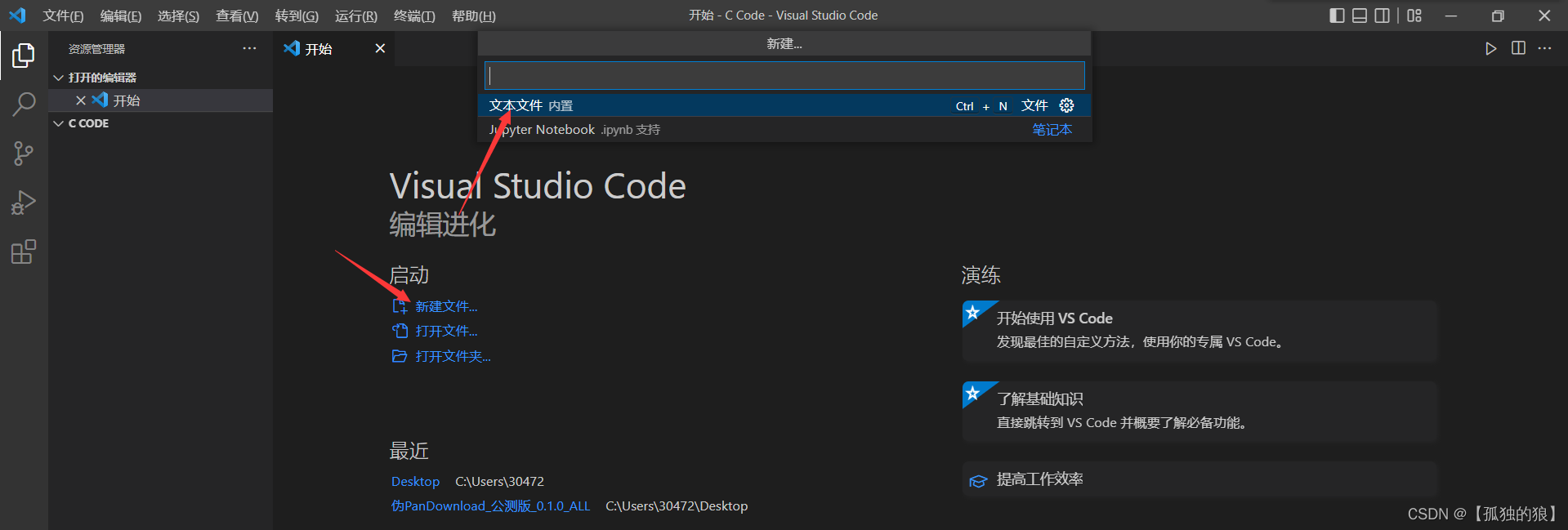Open the Run and Debug view
This screenshot has width=1568, height=530.
point(24,203)
